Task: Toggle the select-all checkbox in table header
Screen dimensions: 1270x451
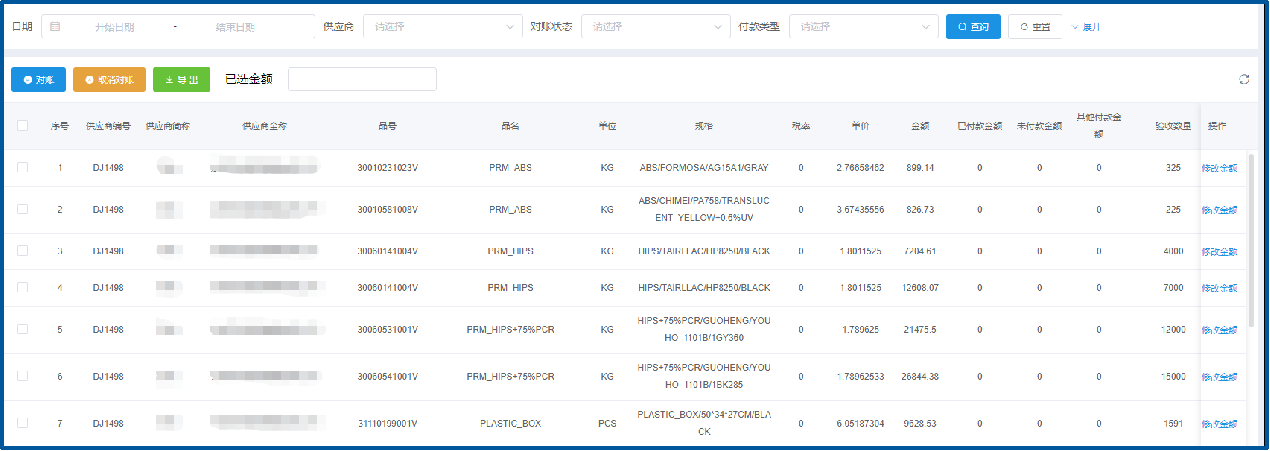Action: pyautogui.click(x=22, y=126)
